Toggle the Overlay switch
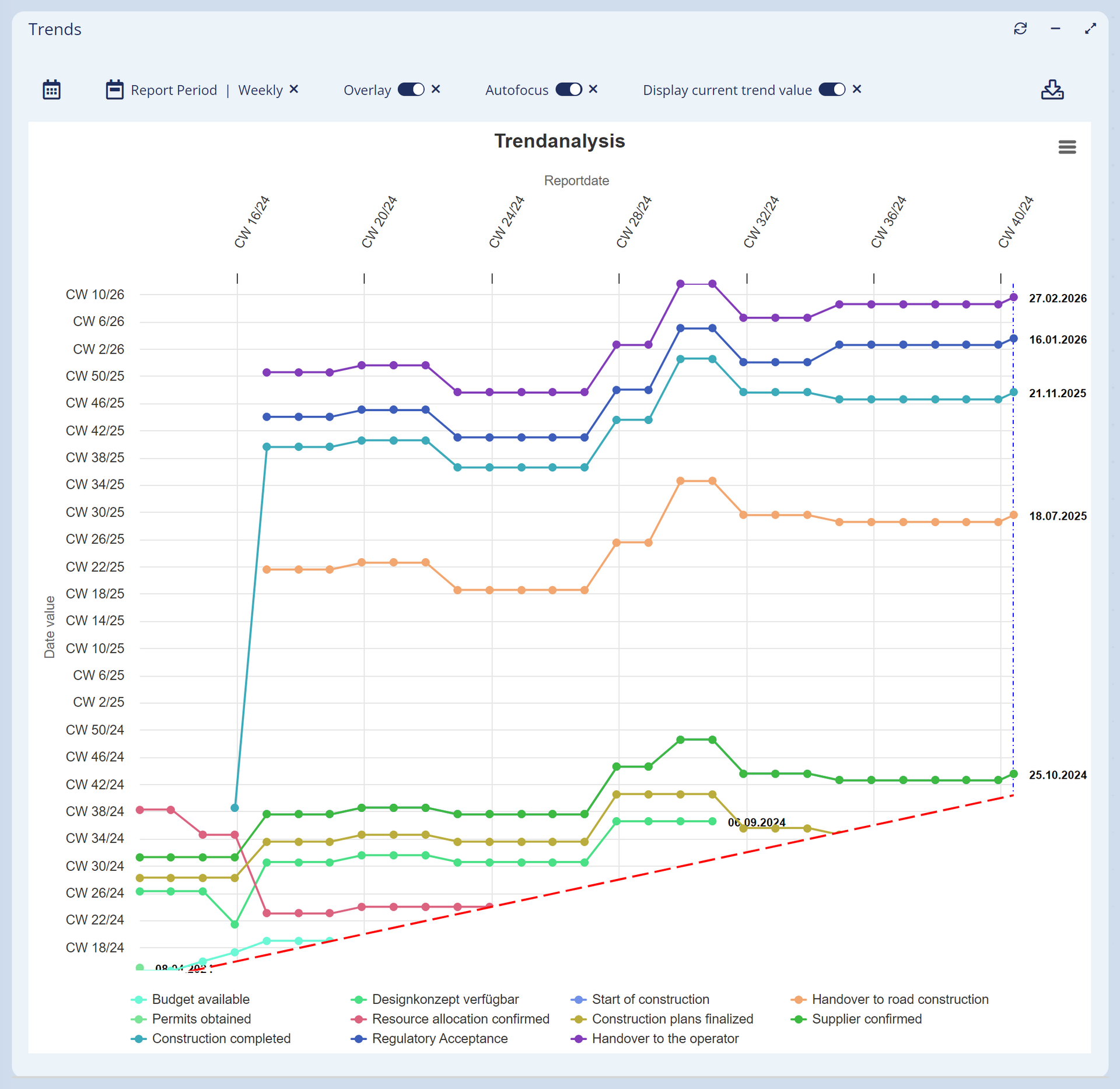 (411, 89)
